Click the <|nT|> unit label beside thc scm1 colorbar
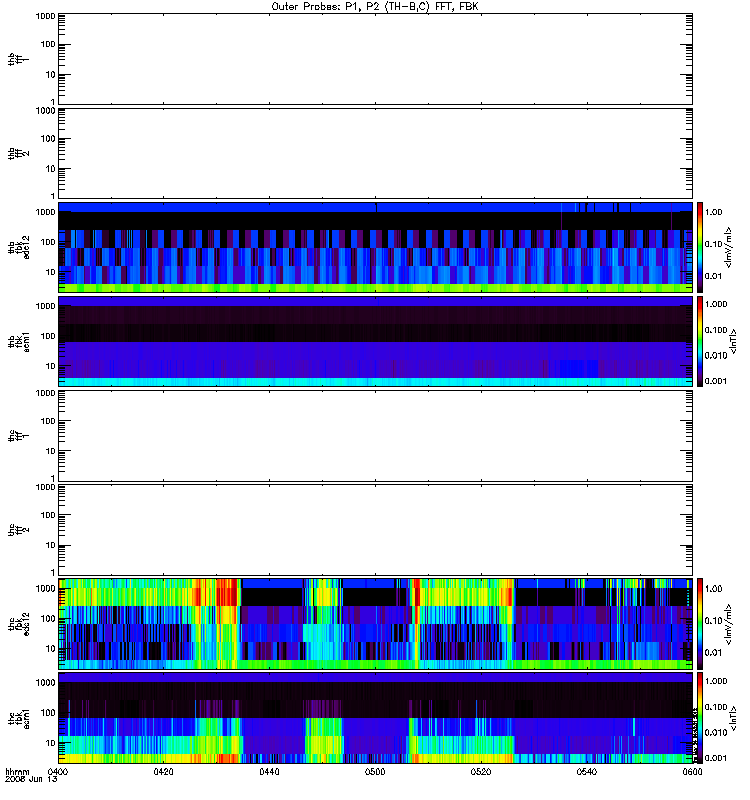 pos(734,718)
